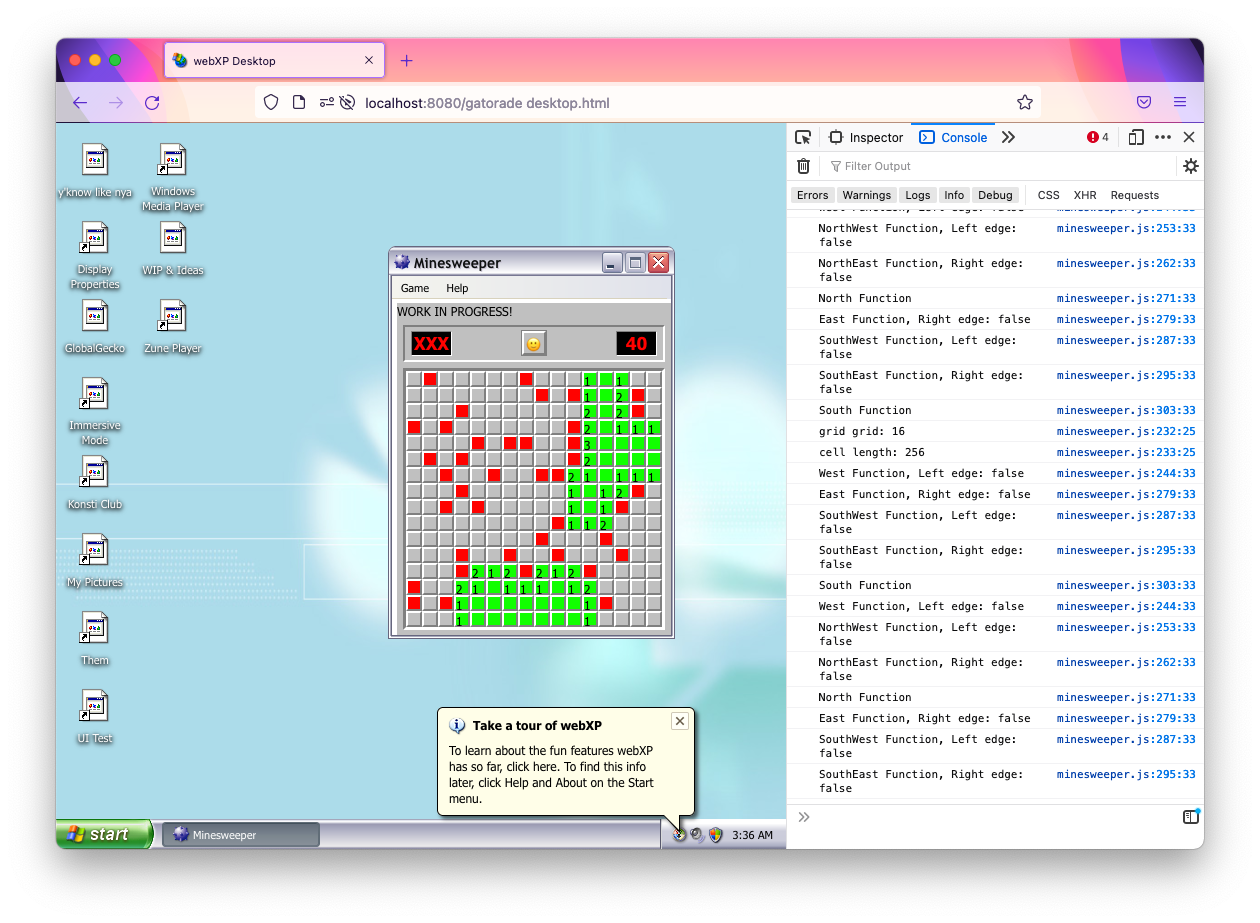Bookmark this page with the star icon
1260x923 pixels.
pos(1024,103)
